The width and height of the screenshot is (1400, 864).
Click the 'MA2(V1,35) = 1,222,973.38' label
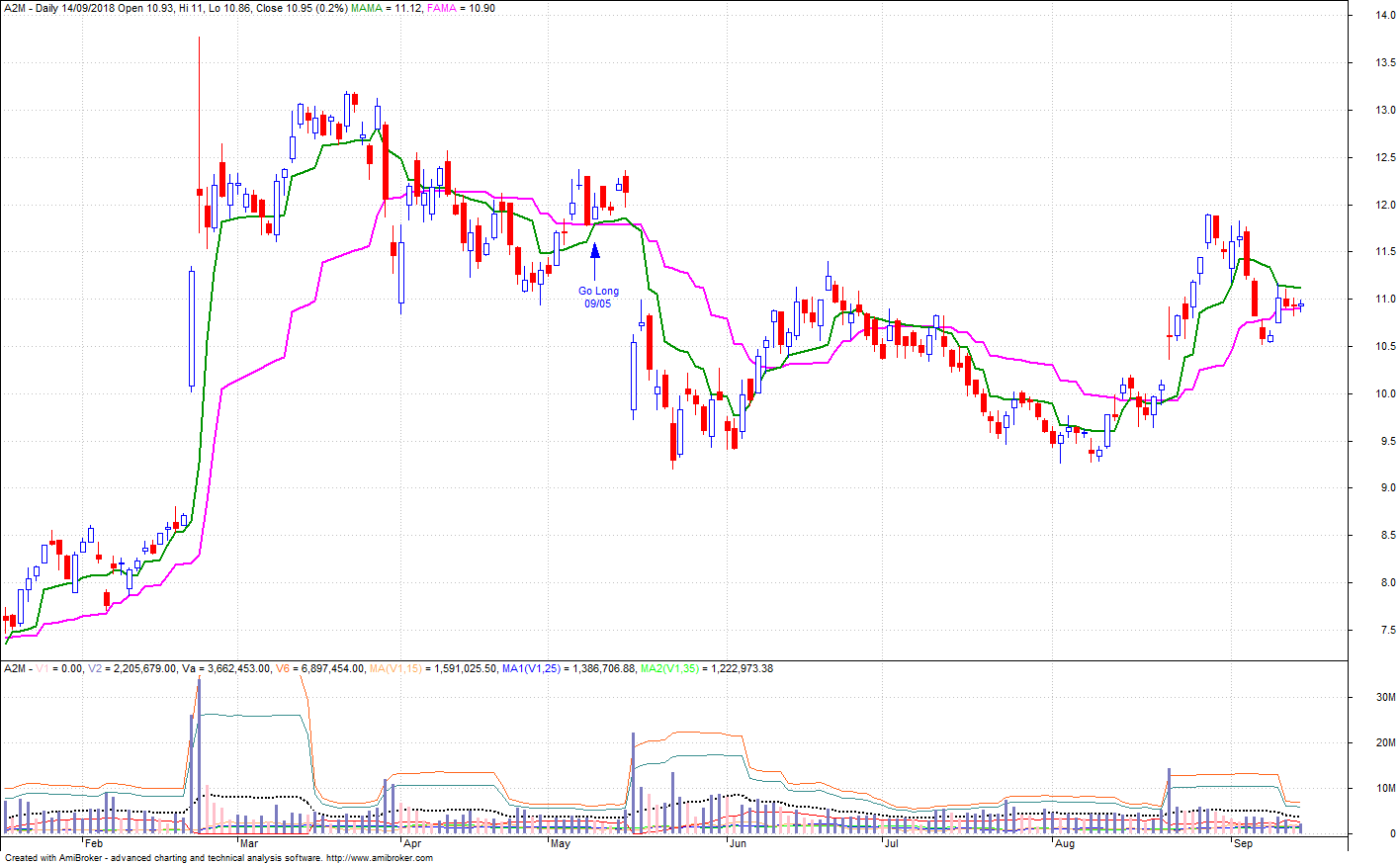click(707, 669)
